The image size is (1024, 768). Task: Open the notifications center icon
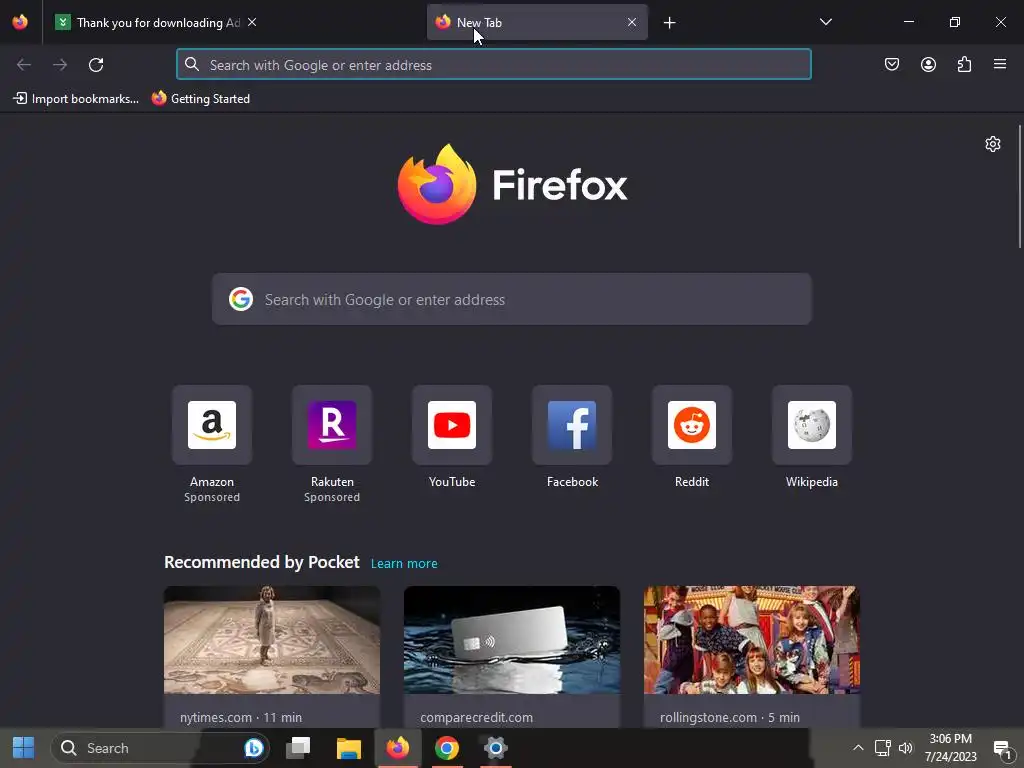(1002, 749)
